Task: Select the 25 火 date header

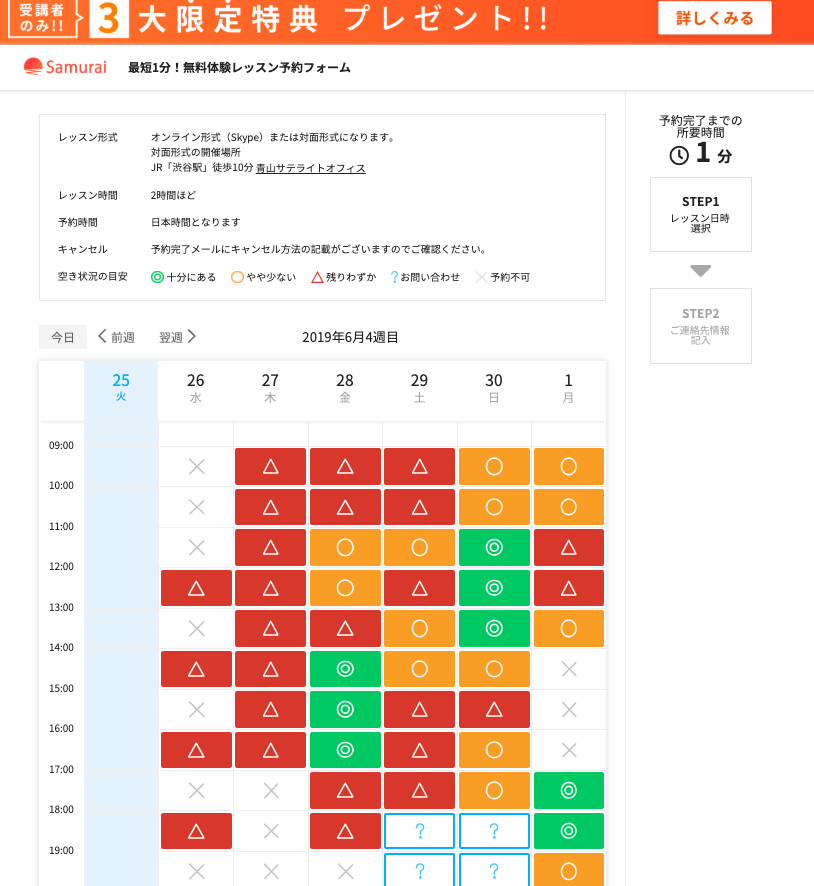Action: point(121,388)
